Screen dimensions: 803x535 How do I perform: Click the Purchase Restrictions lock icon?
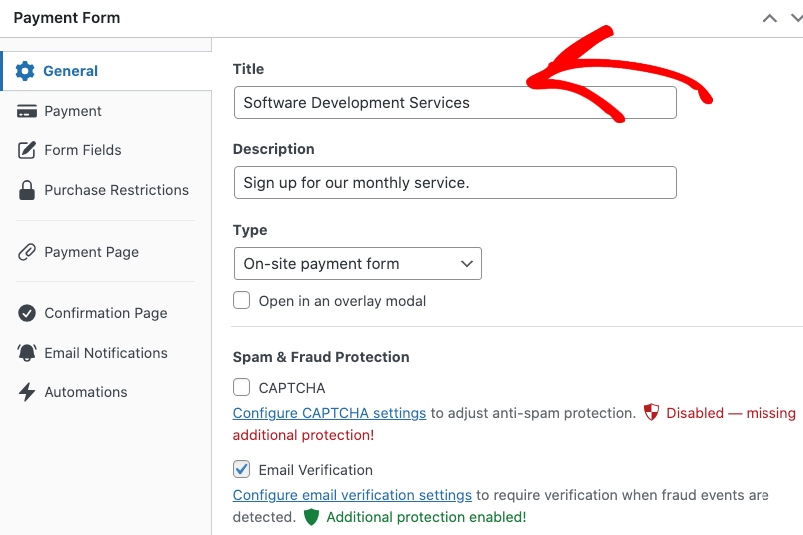point(27,190)
